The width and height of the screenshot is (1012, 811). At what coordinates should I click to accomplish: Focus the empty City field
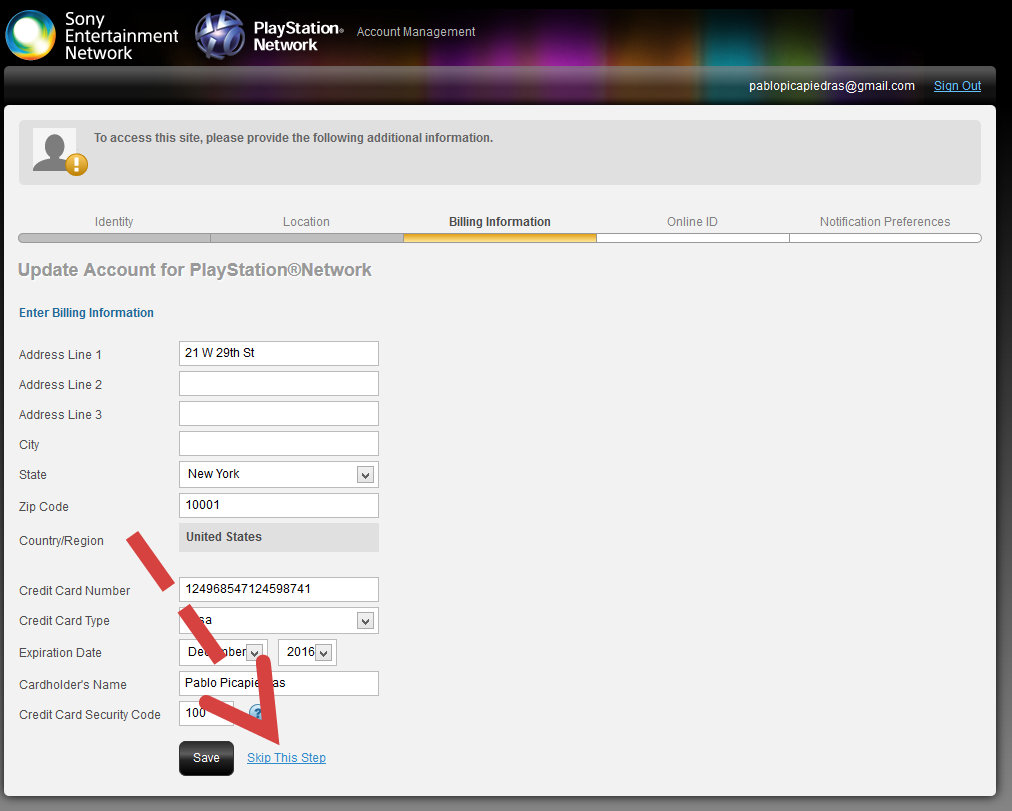point(278,444)
